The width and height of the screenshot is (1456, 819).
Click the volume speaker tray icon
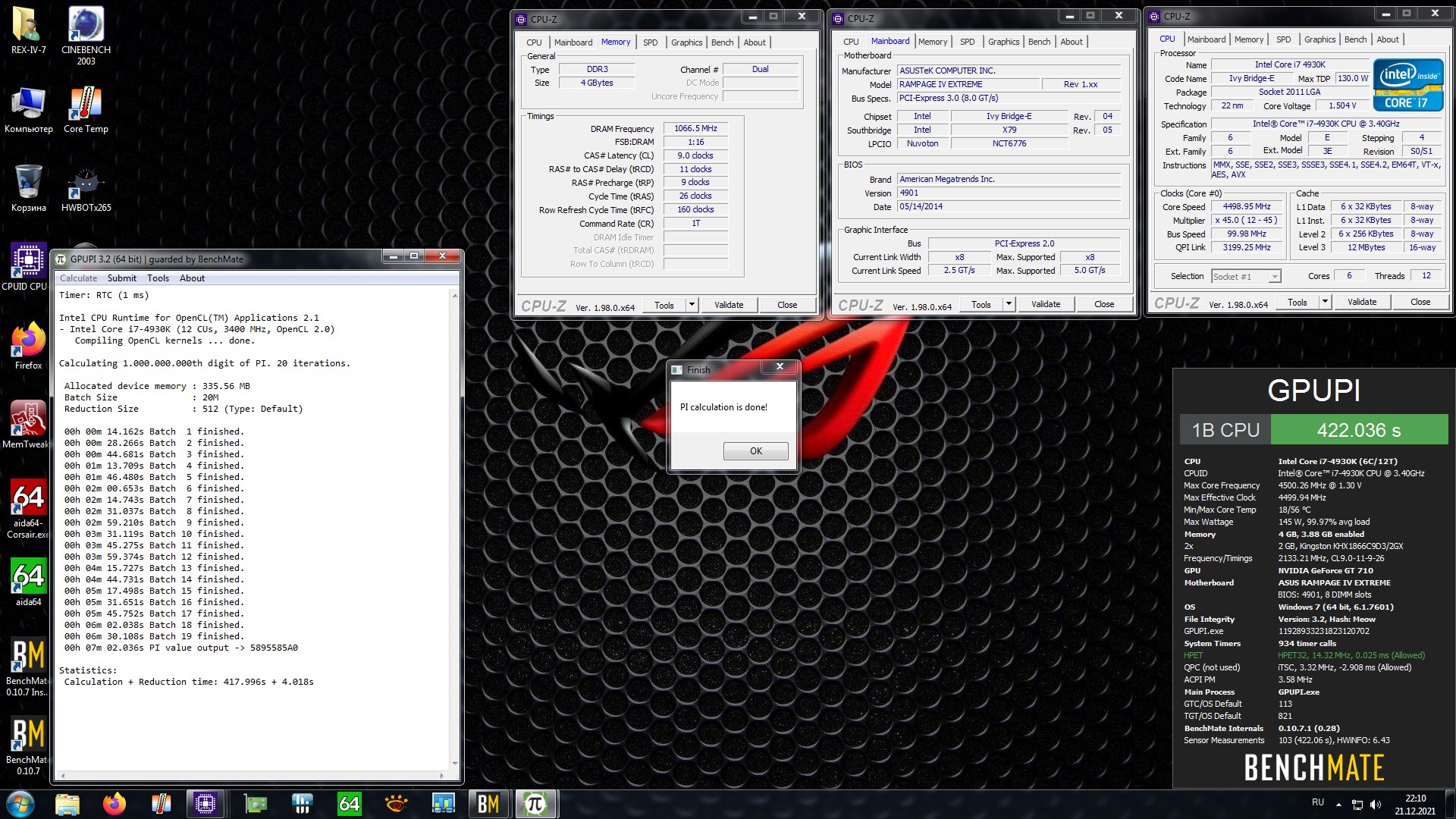click(x=1376, y=805)
